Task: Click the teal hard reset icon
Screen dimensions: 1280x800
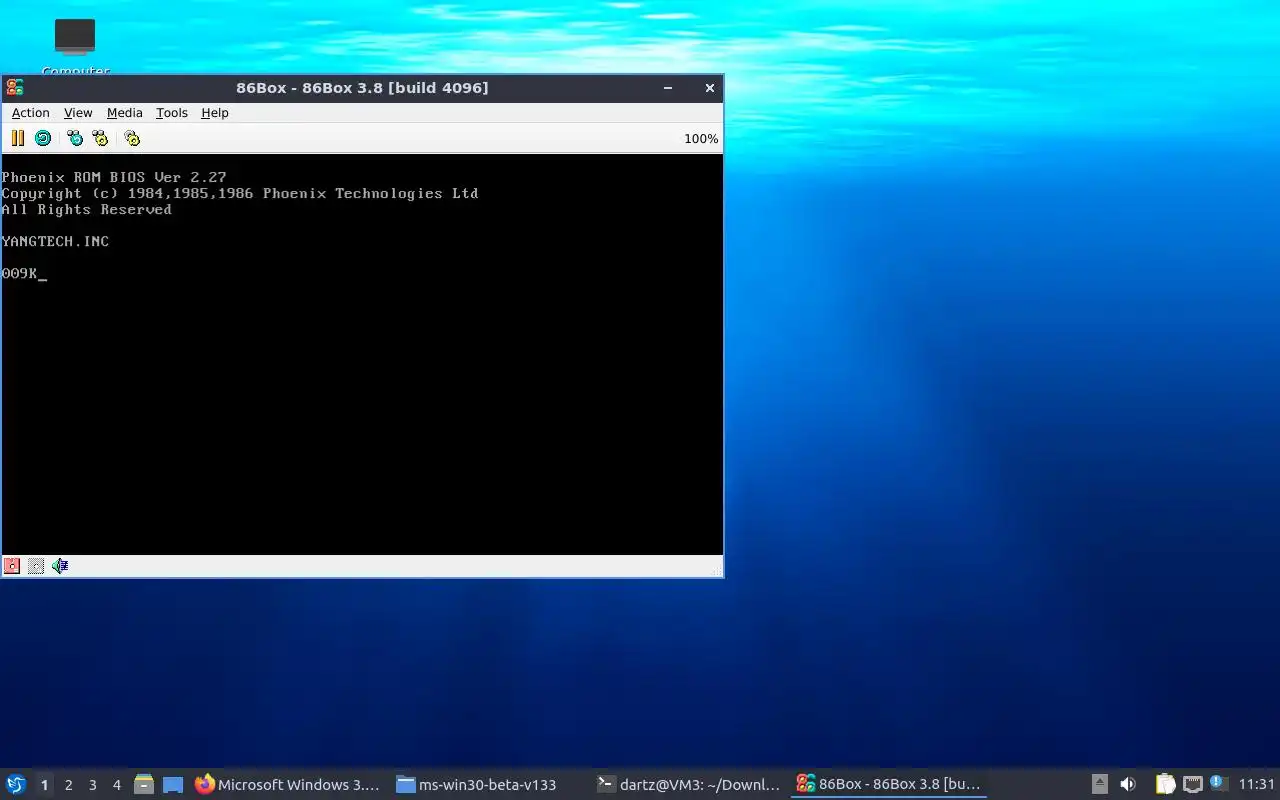Action: (43, 138)
